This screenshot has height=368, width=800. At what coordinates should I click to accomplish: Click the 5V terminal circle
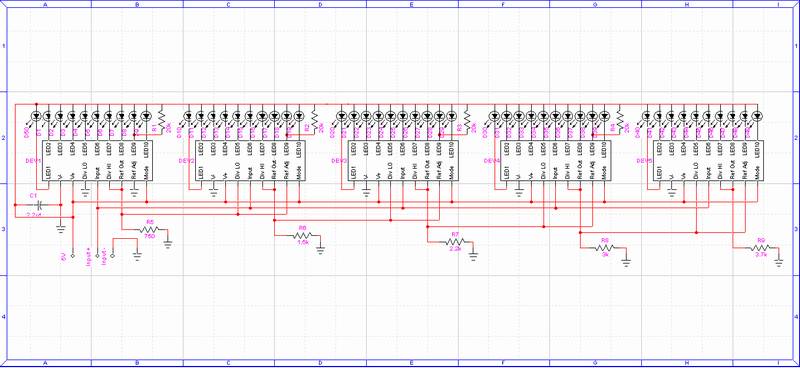click(72, 256)
